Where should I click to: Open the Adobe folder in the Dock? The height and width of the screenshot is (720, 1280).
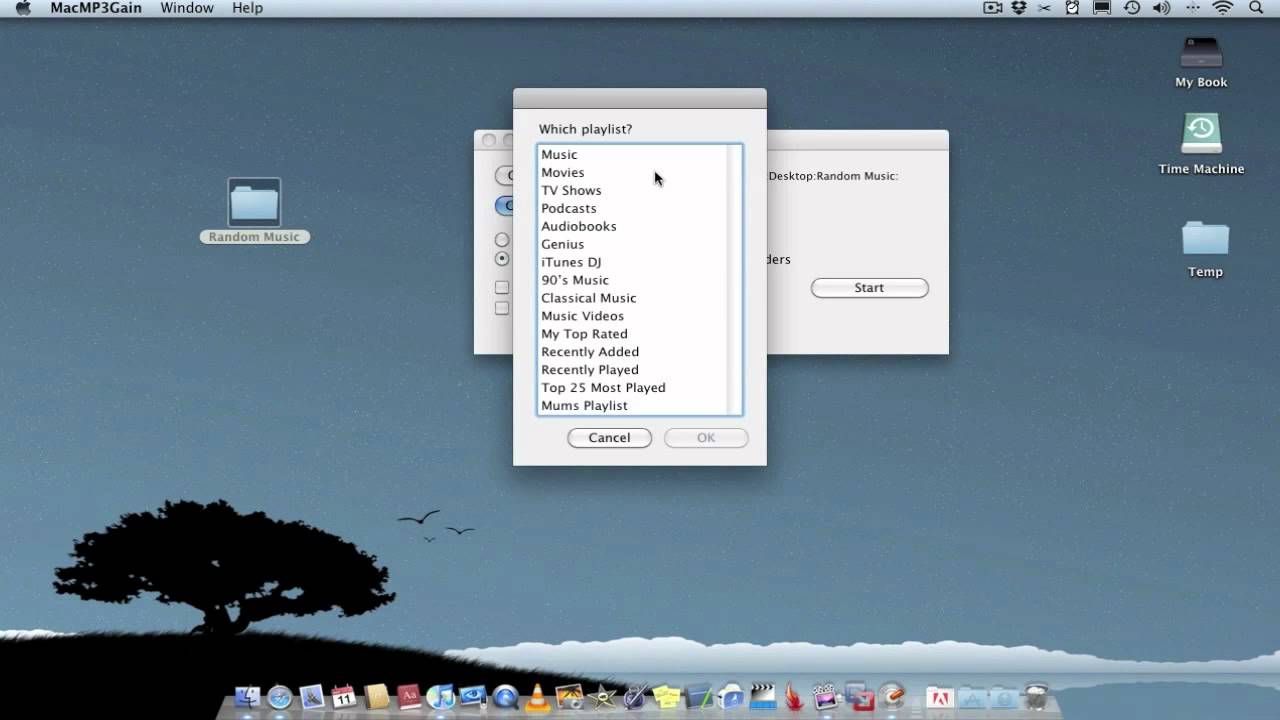click(940, 697)
